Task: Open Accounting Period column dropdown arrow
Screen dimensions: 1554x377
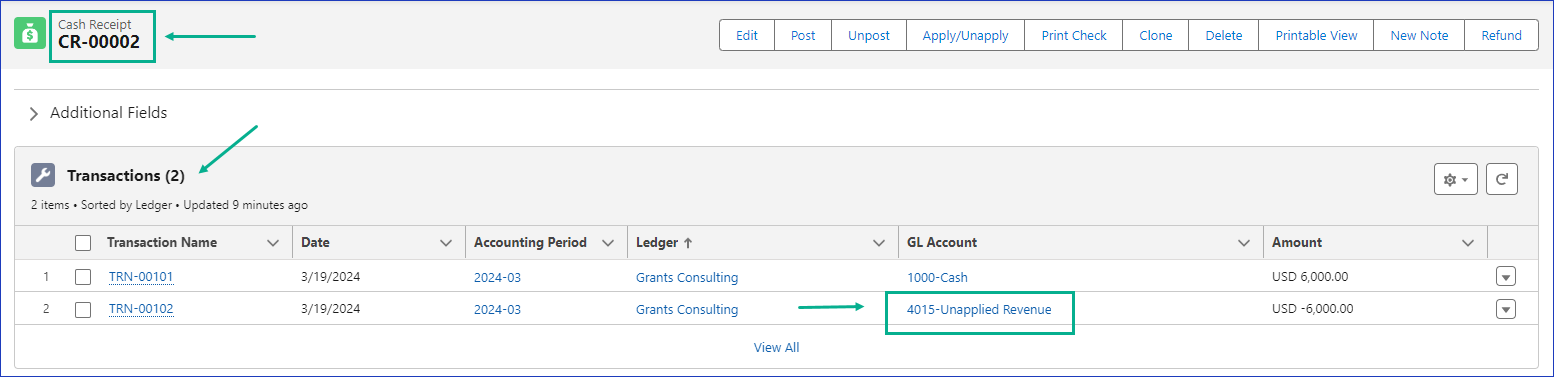Action: coord(608,243)
